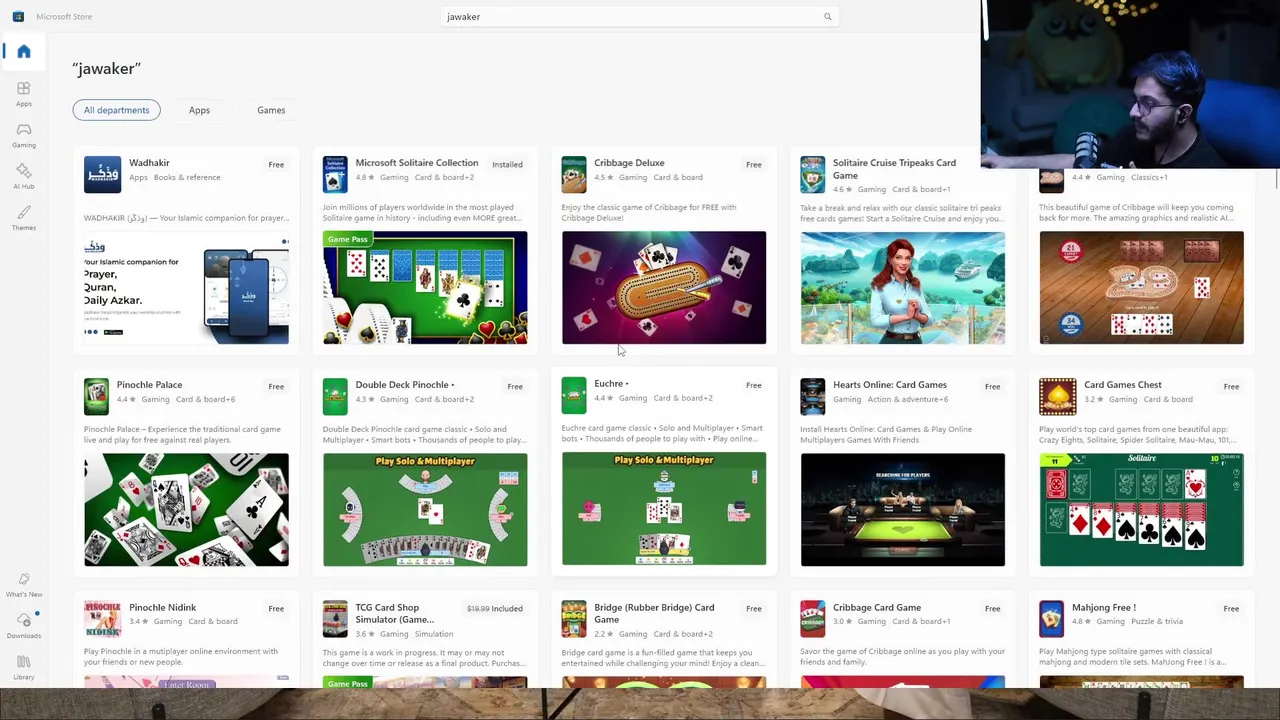
Task: Click the Pinochle Palace title
Action: coord(149,385)
